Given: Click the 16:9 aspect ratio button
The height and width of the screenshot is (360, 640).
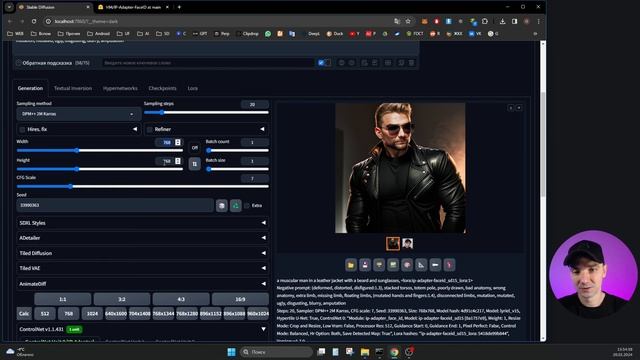Looking at the screenshot, I should click(x=240, y=299).
